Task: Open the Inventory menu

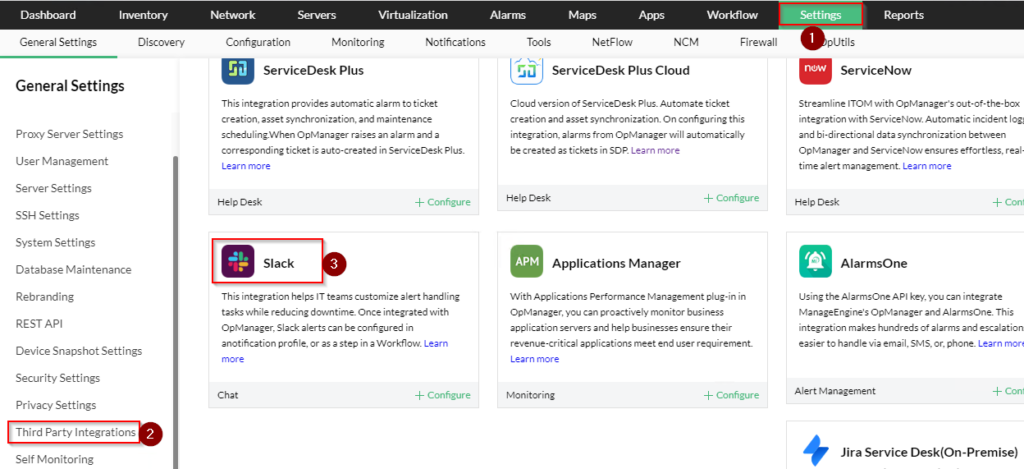Action: [x=143, y=15]
